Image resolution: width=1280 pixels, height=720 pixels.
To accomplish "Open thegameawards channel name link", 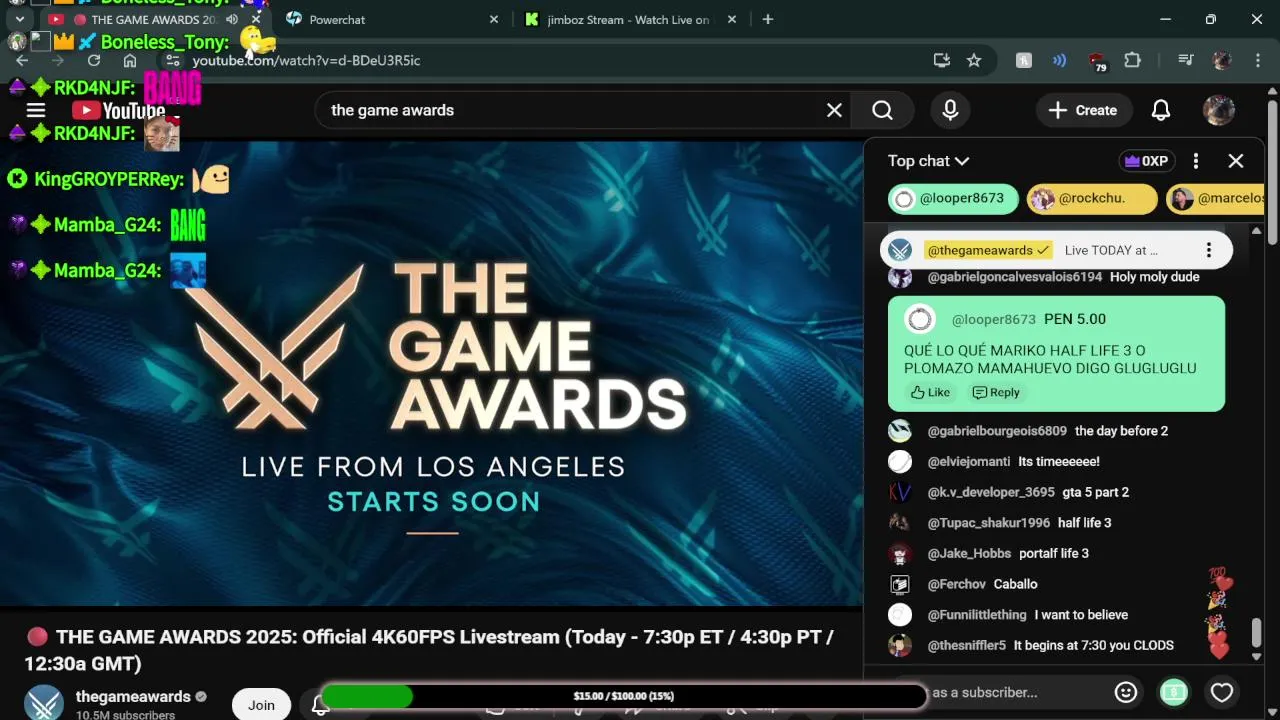I will point(133,696).
